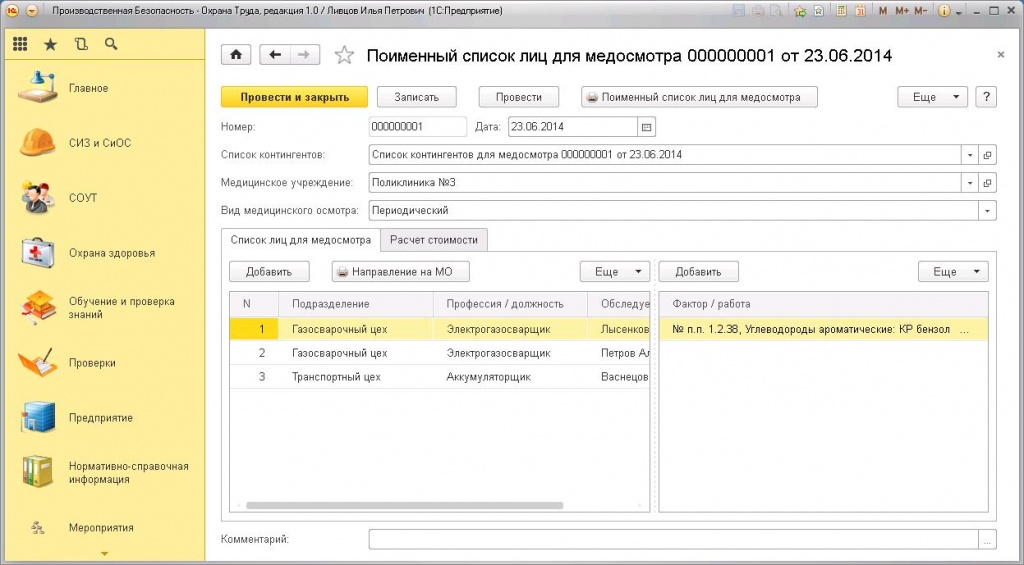Click the search magnifier icon
Image resolution: width=1024 pixels, height=565 pixels.
pos(111,45)
